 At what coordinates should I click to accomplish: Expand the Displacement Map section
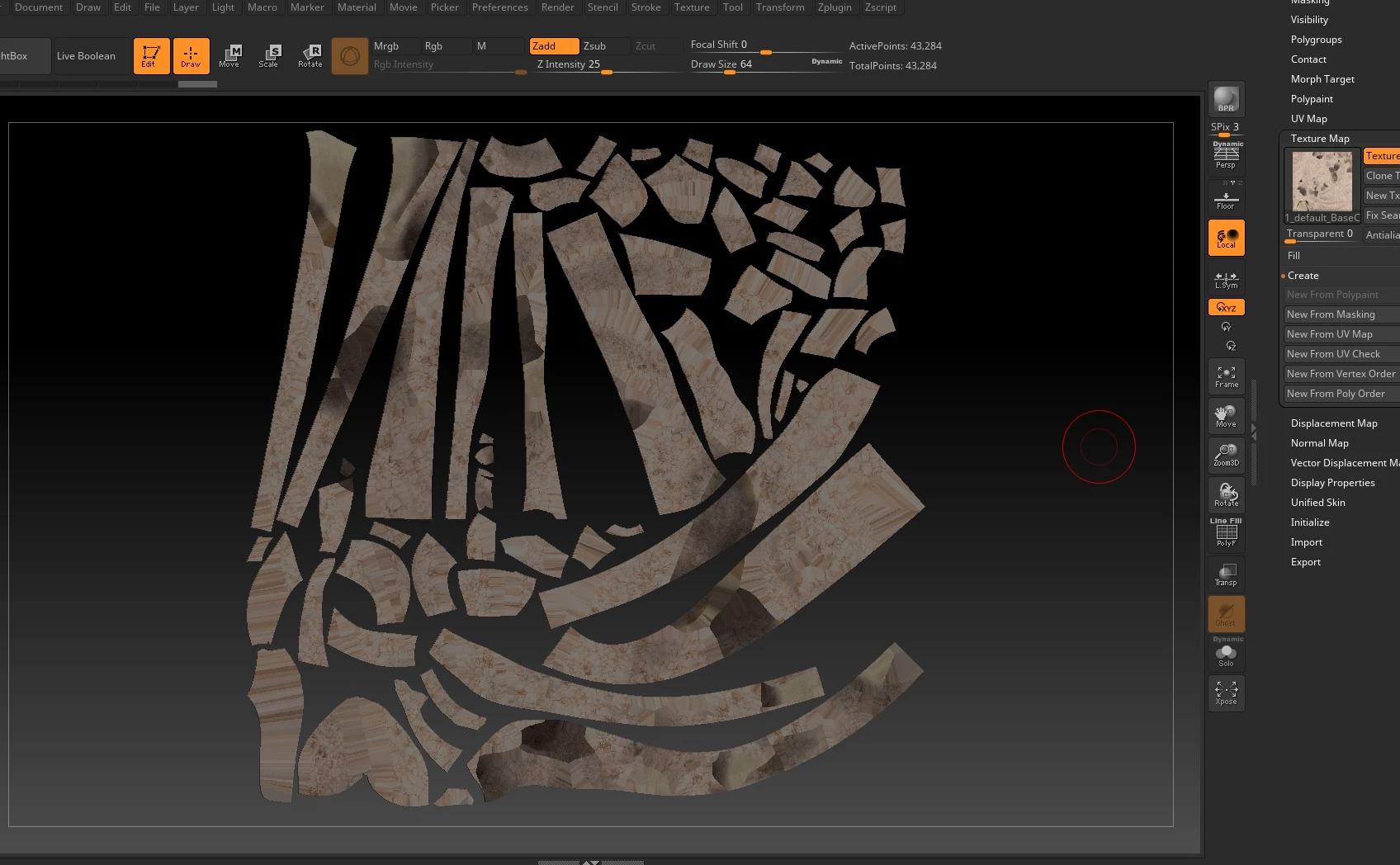point(1333,423)
